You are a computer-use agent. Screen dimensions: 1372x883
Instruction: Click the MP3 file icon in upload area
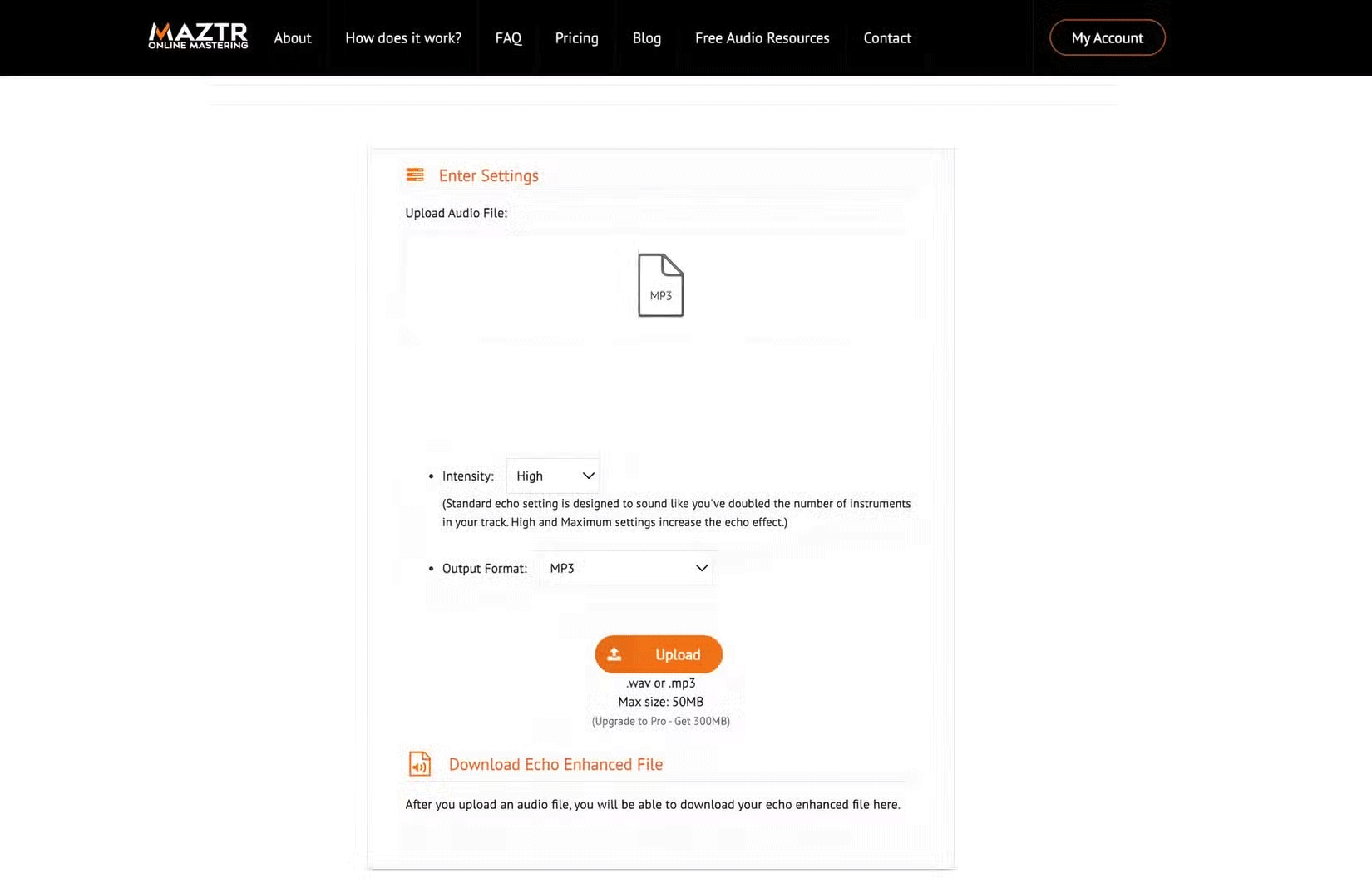coord(661,285)
